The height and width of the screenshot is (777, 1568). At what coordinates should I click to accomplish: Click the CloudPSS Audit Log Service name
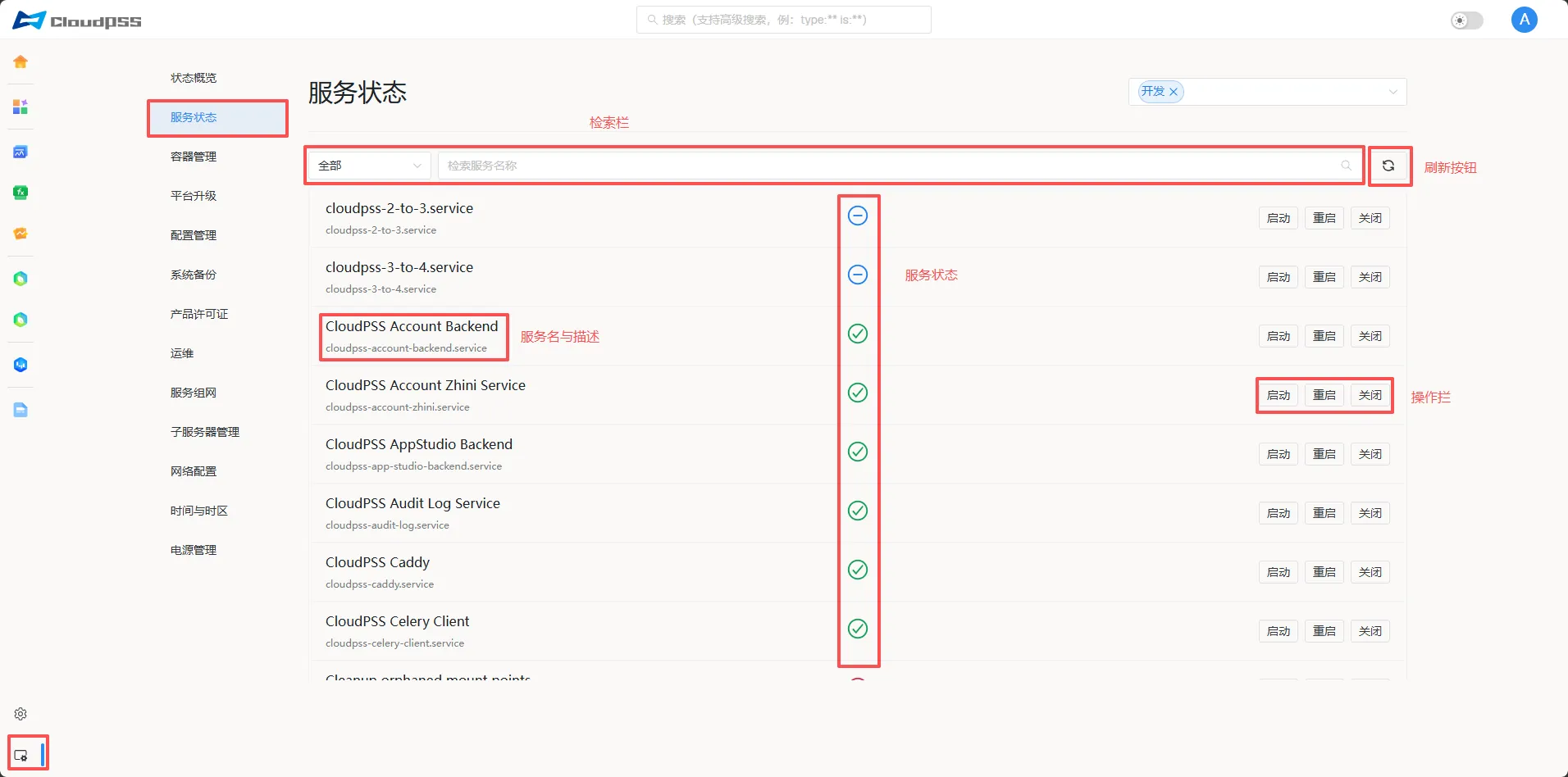(413, 503)
